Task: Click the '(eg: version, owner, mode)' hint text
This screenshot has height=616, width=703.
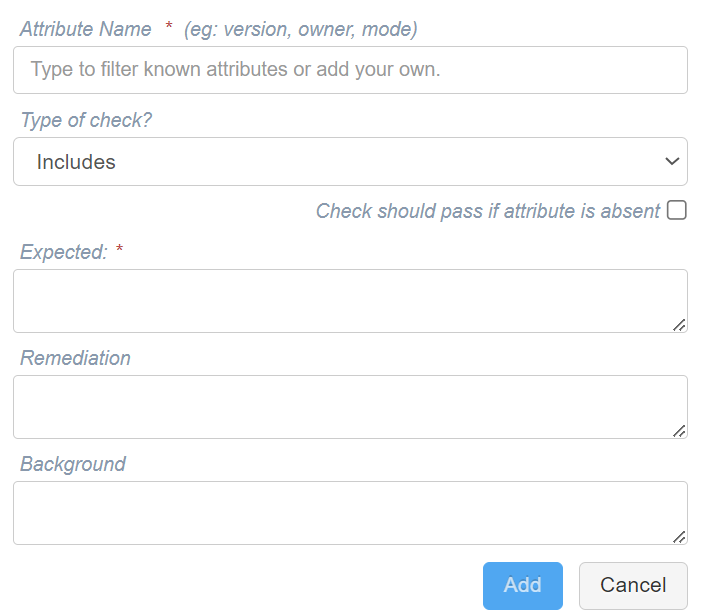Action: tap(300, 30)
